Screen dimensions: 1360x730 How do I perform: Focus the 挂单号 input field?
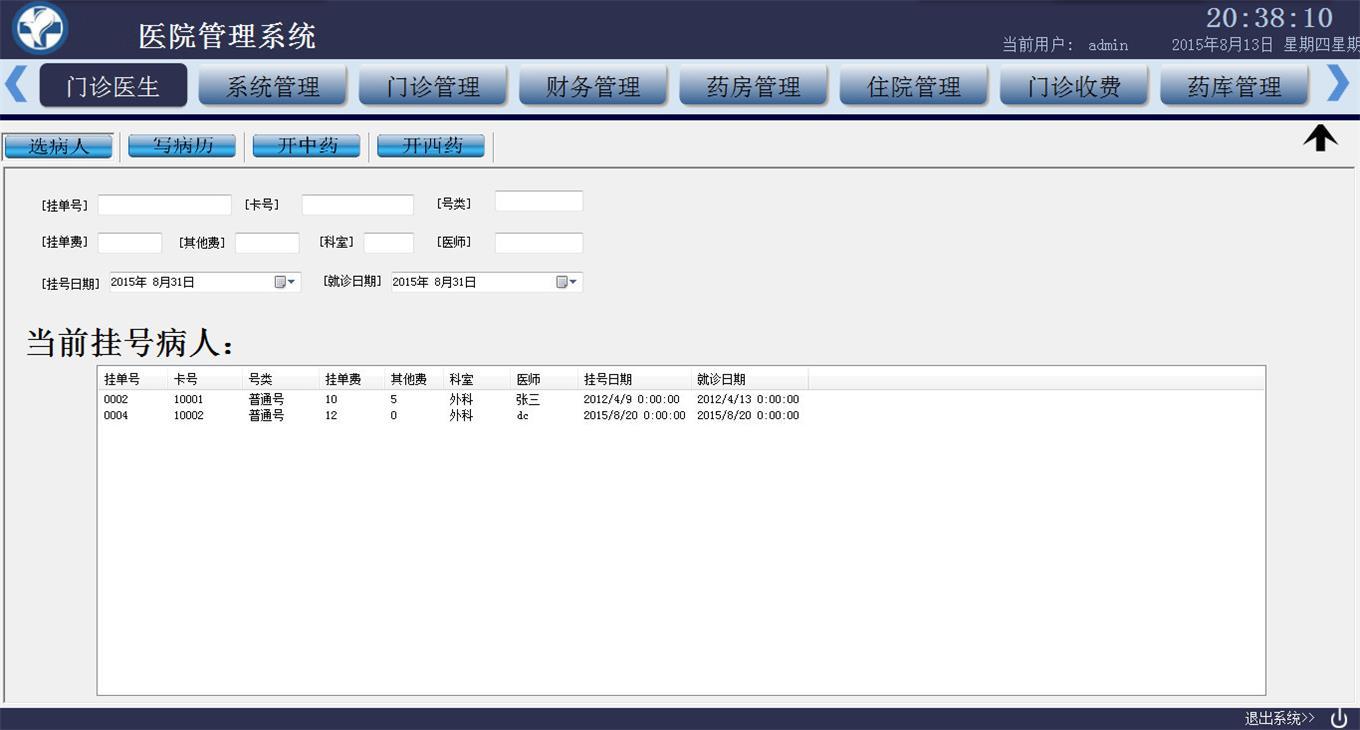coord(164,205)
